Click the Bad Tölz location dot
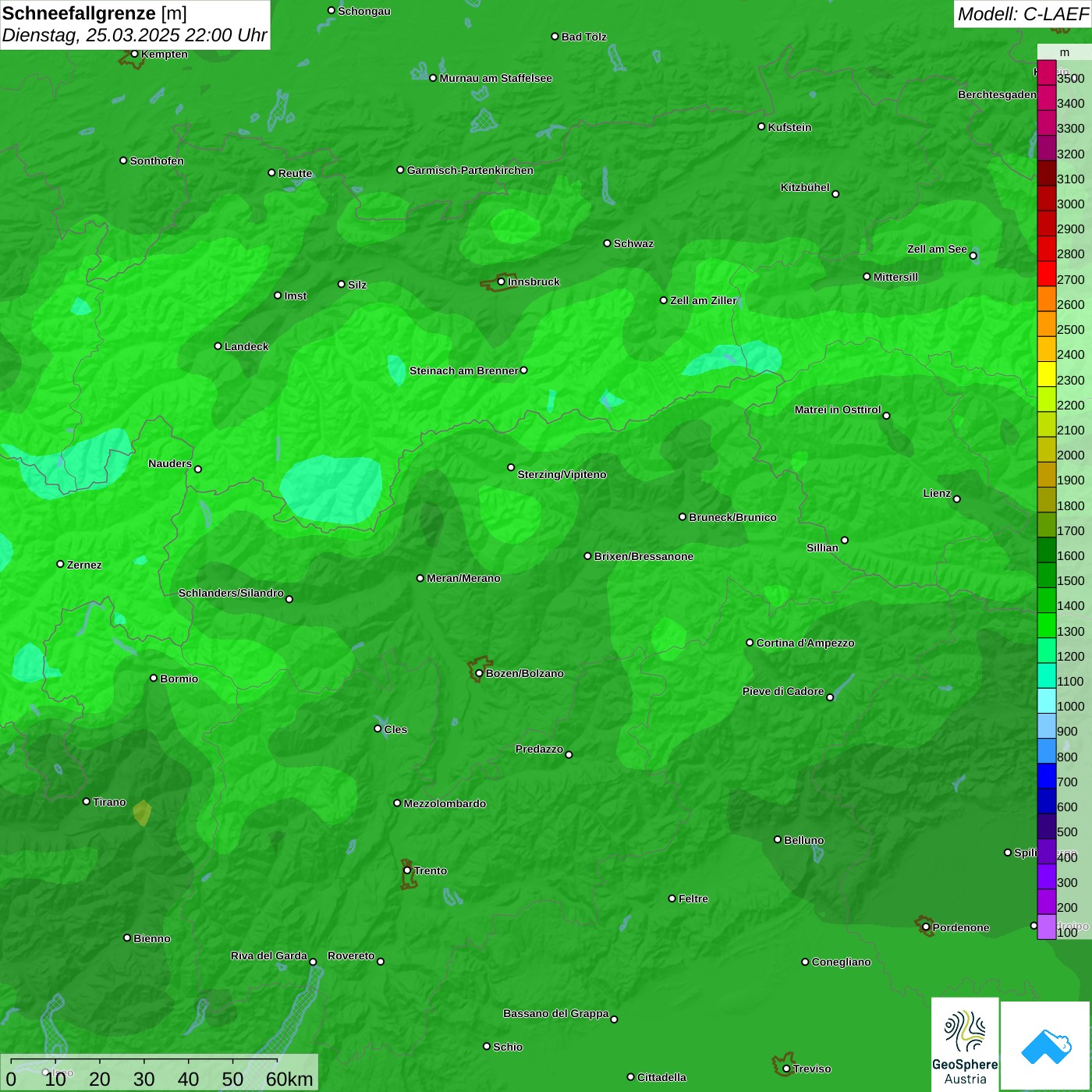The image size is (1092, 1092). pos(555,36)
